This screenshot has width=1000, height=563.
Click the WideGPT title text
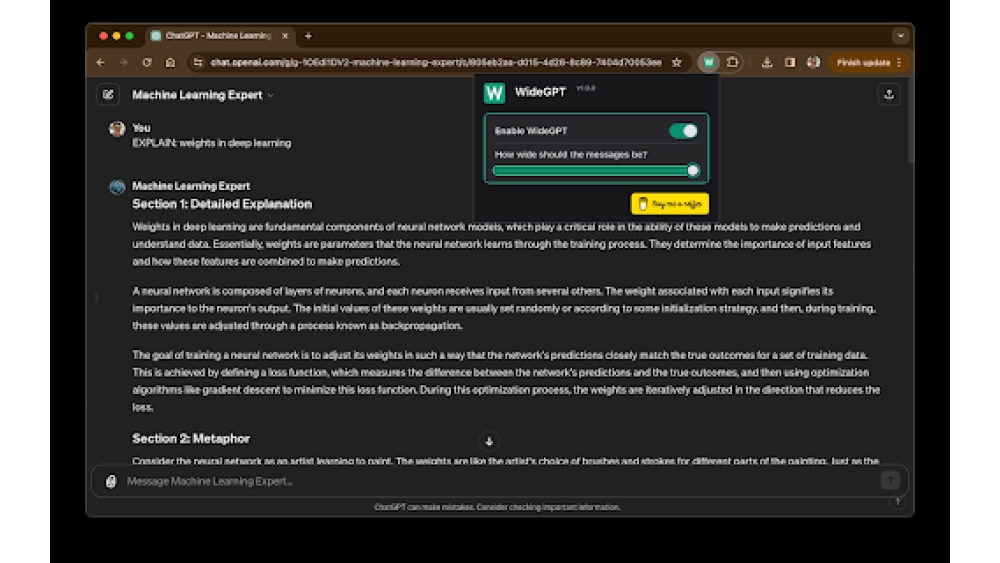[x=540, y=92]
